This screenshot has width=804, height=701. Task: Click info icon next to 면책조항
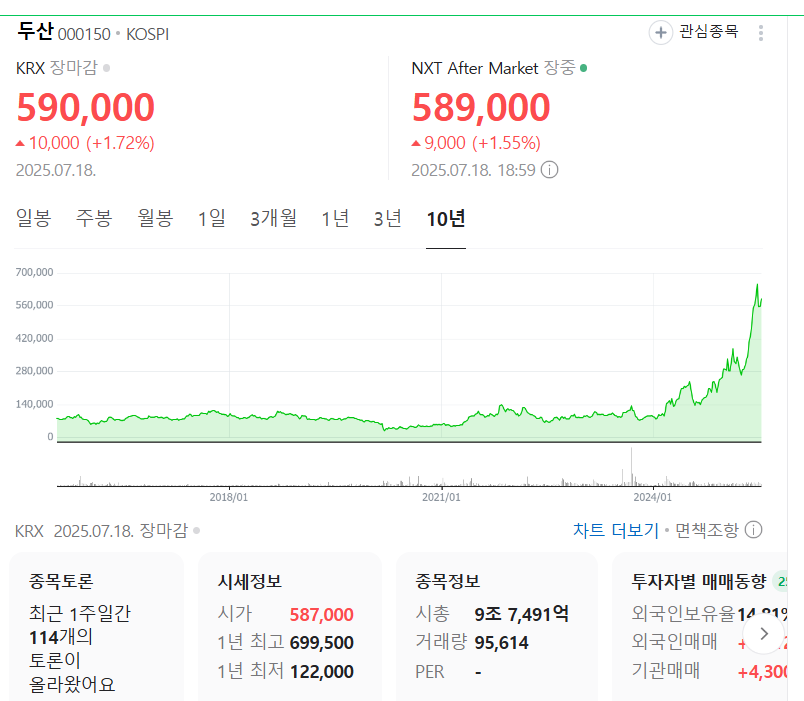tap(753, 530)
